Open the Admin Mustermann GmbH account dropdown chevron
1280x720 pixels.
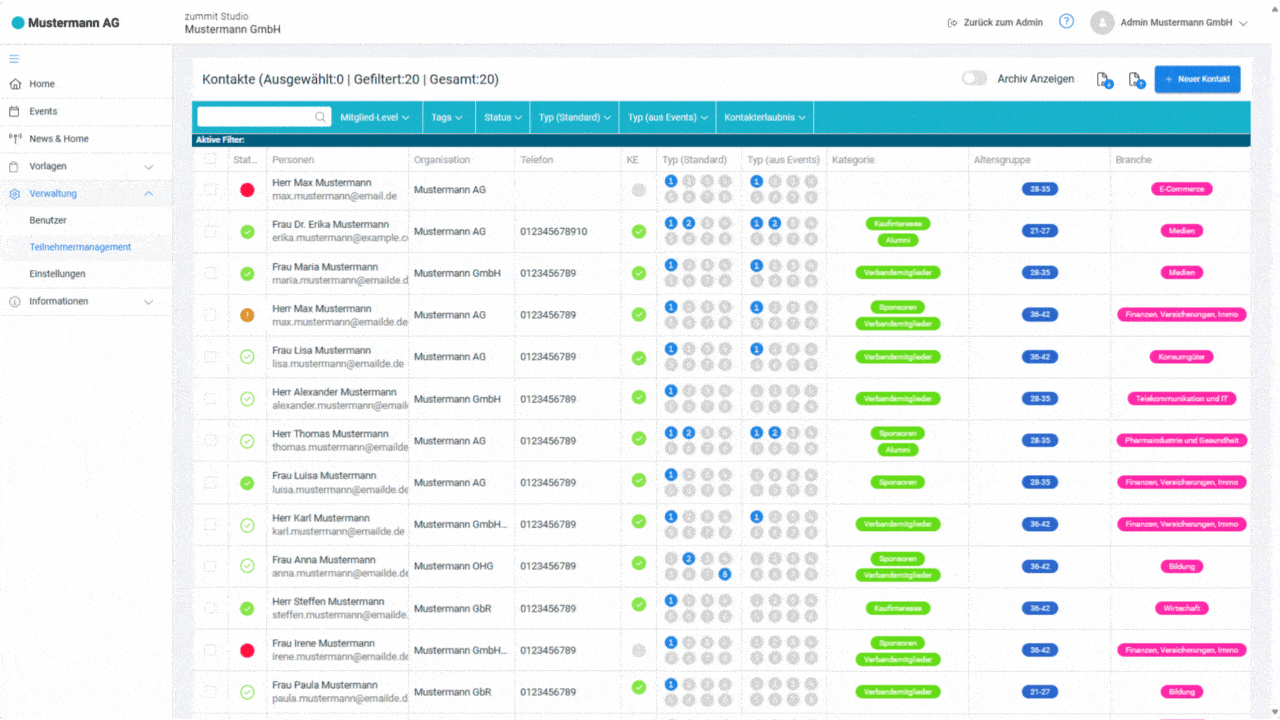[x=1243, y=23]
